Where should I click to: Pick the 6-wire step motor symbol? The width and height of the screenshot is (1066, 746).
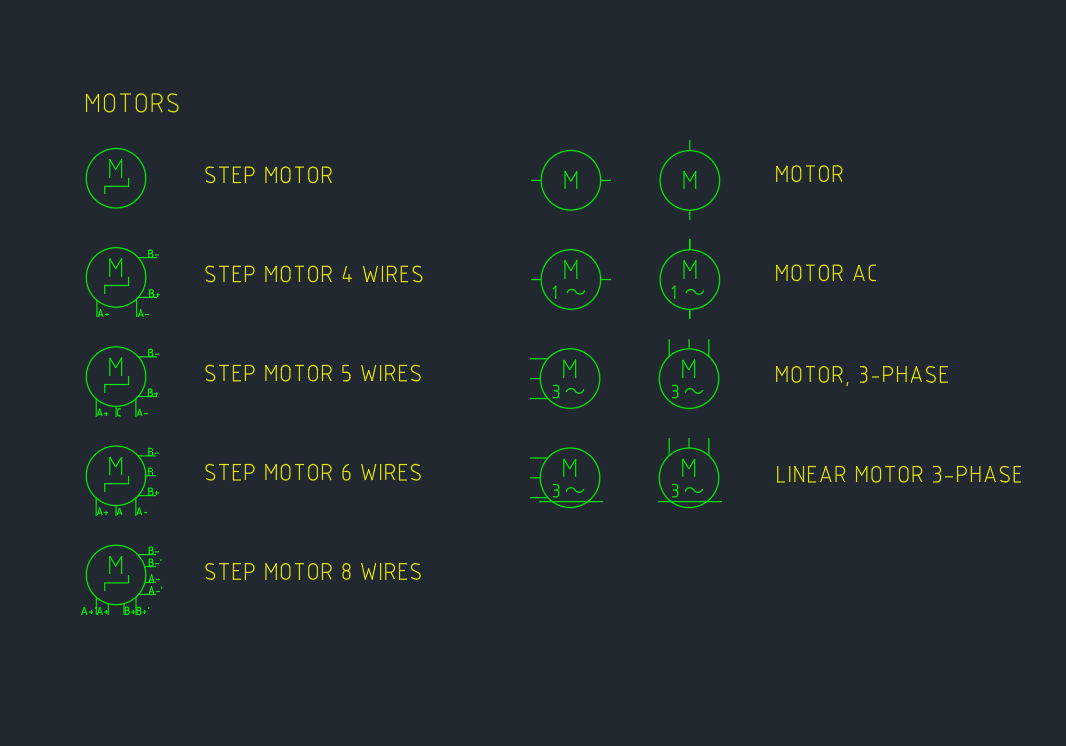coord(116,475)
